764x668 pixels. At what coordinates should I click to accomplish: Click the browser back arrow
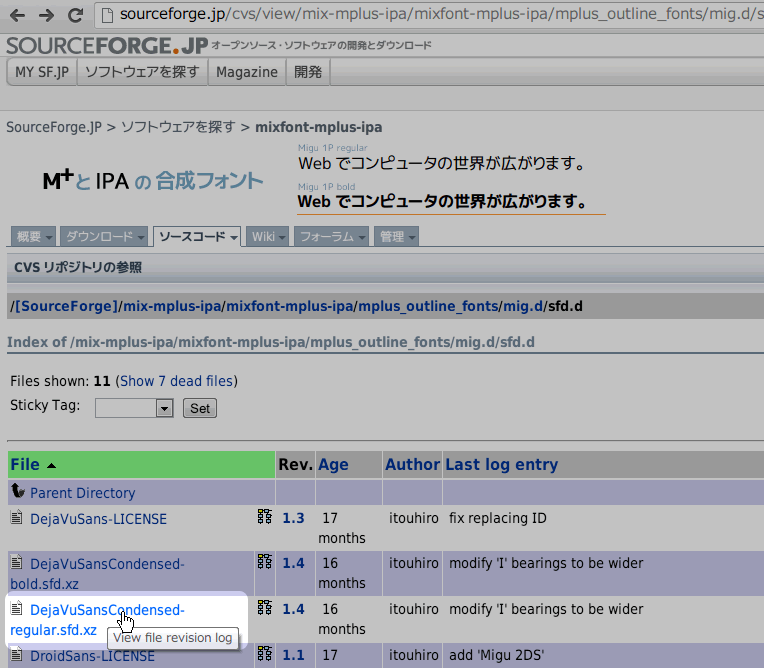coord(17,16)
